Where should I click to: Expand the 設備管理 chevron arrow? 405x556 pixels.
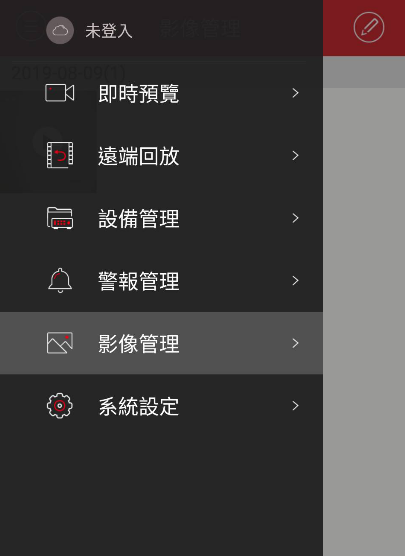(295, 218)
